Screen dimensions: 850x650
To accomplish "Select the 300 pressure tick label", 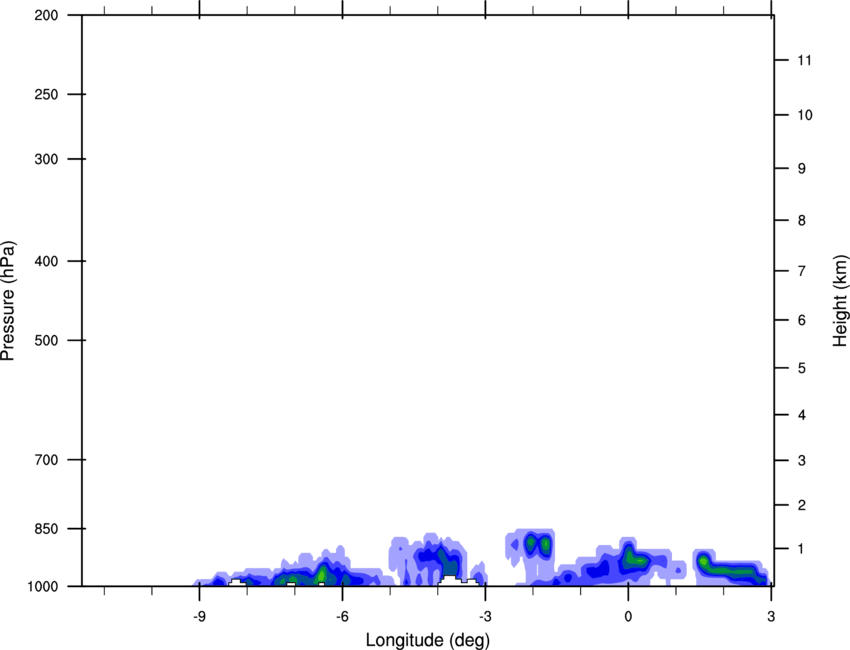I will tap(46, 159).
